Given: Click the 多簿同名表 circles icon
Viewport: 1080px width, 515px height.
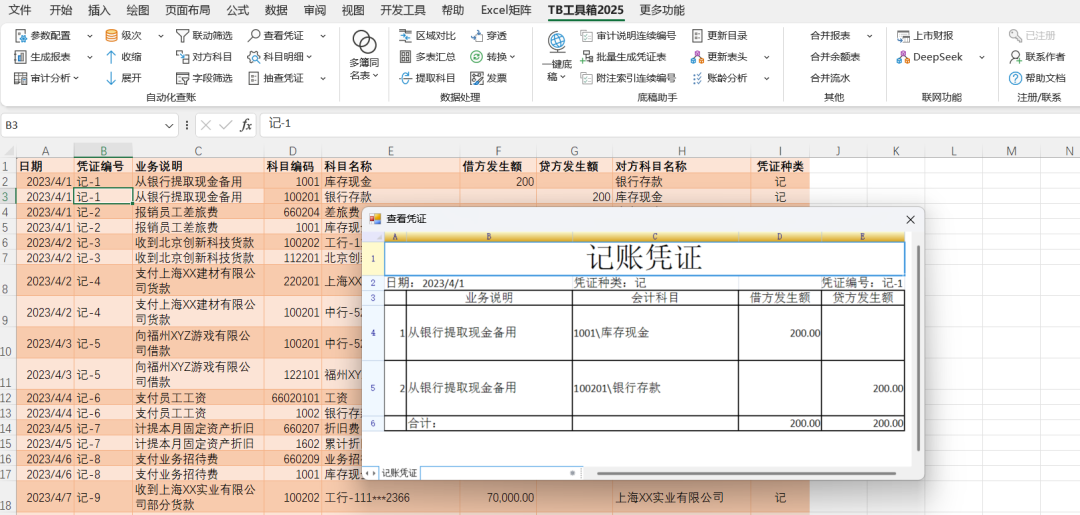Looking at the screenshot, I should 364,43.
